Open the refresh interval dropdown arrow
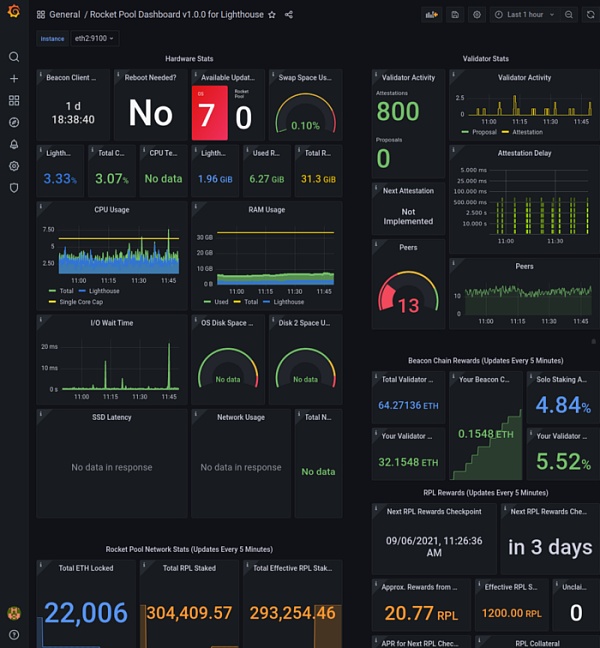Screen dimensions: 600x648 (591, 15)
